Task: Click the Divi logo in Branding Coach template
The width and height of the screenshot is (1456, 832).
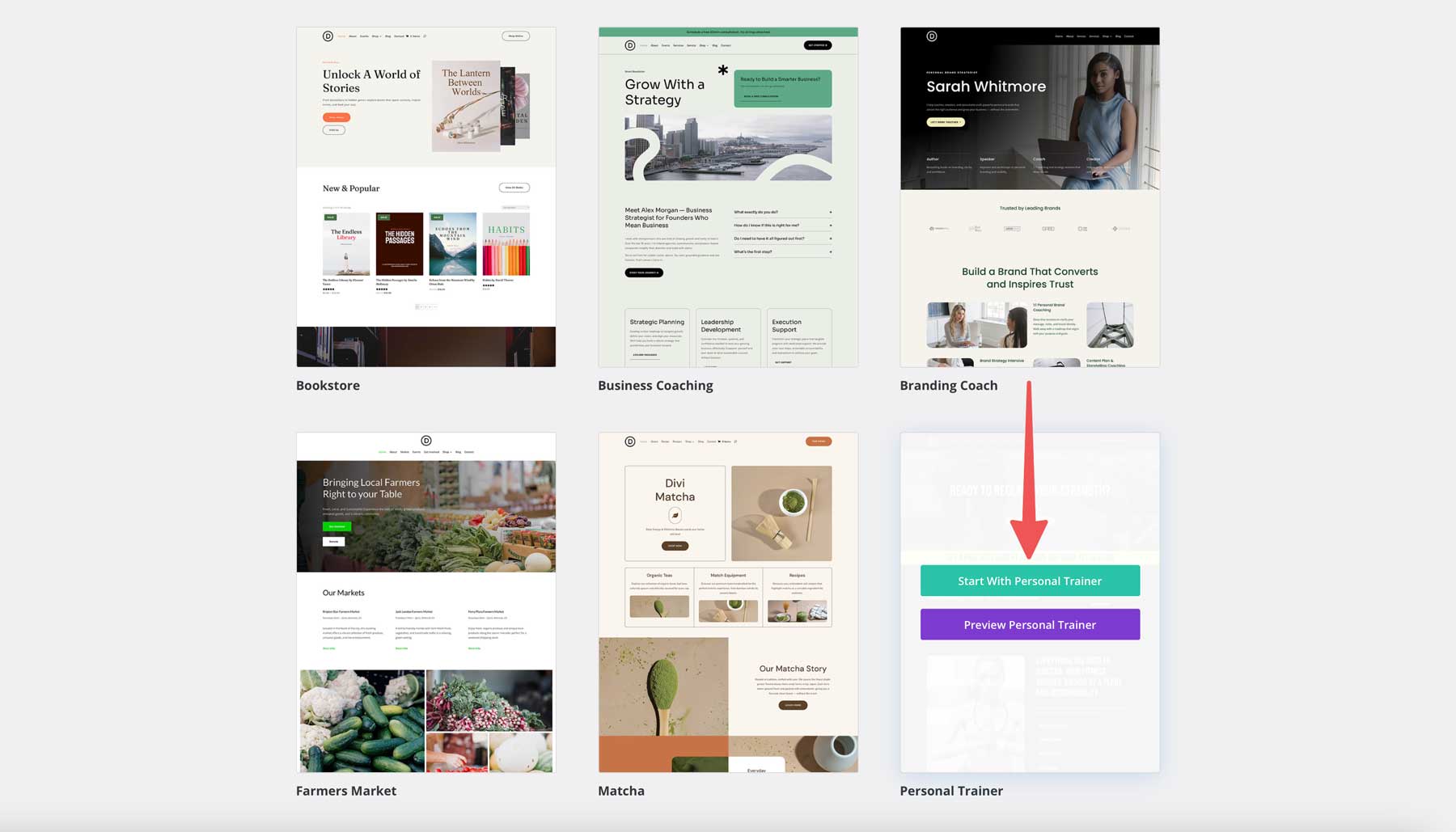Action: (x=932, y=36)
